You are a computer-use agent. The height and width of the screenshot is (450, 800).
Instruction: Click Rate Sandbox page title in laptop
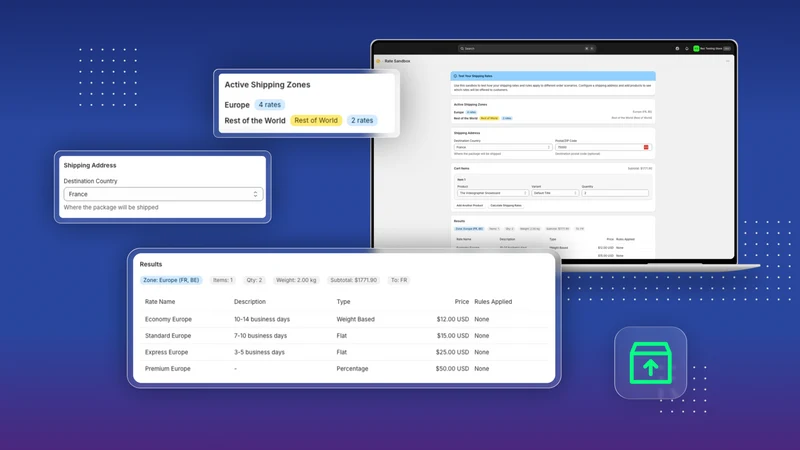coord(397,61)
